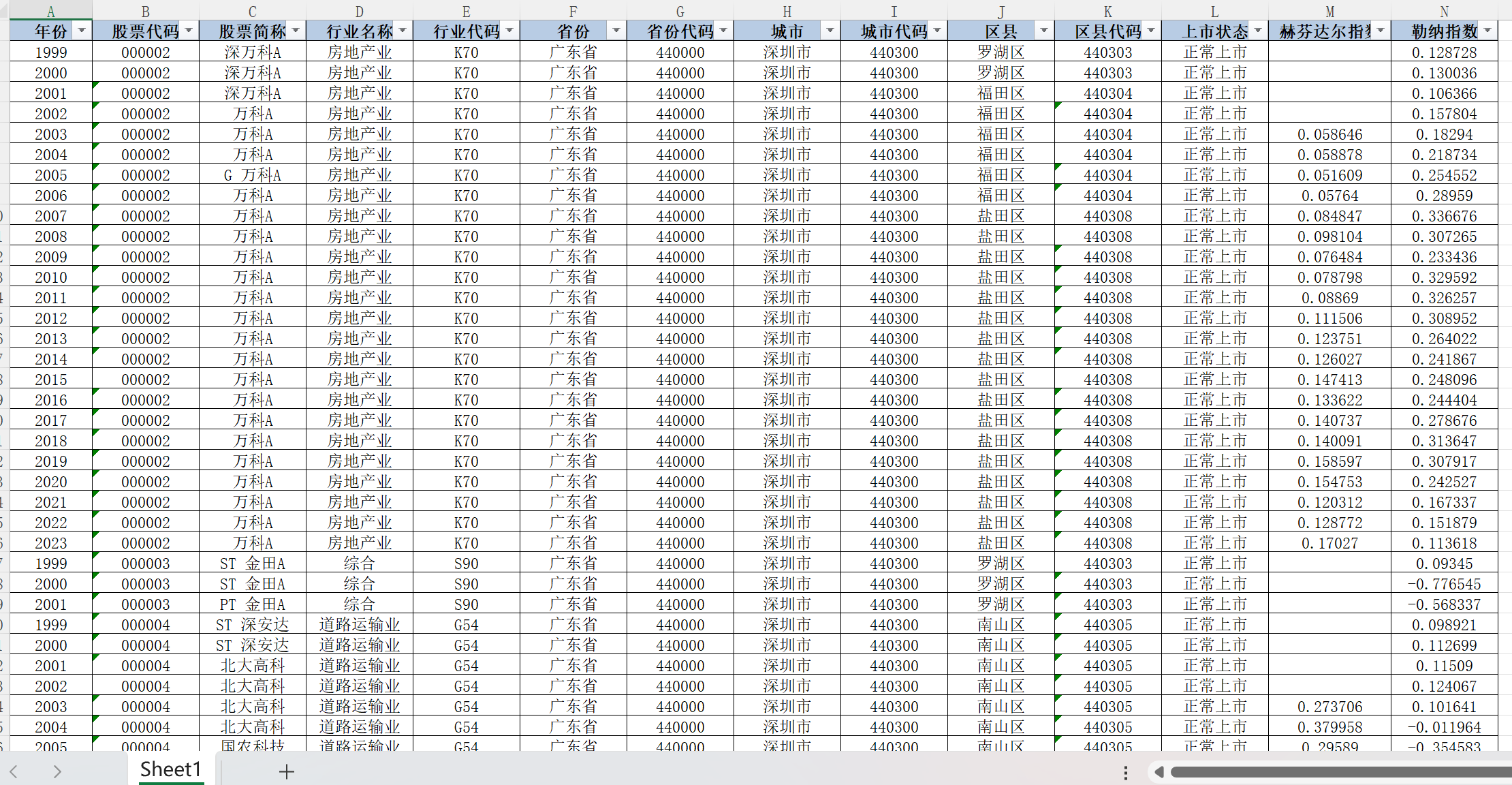The width and height of the screenshot is (1512, 785).
Task: Open the 区县 filter dropdown
Action: pos(1044,31)
